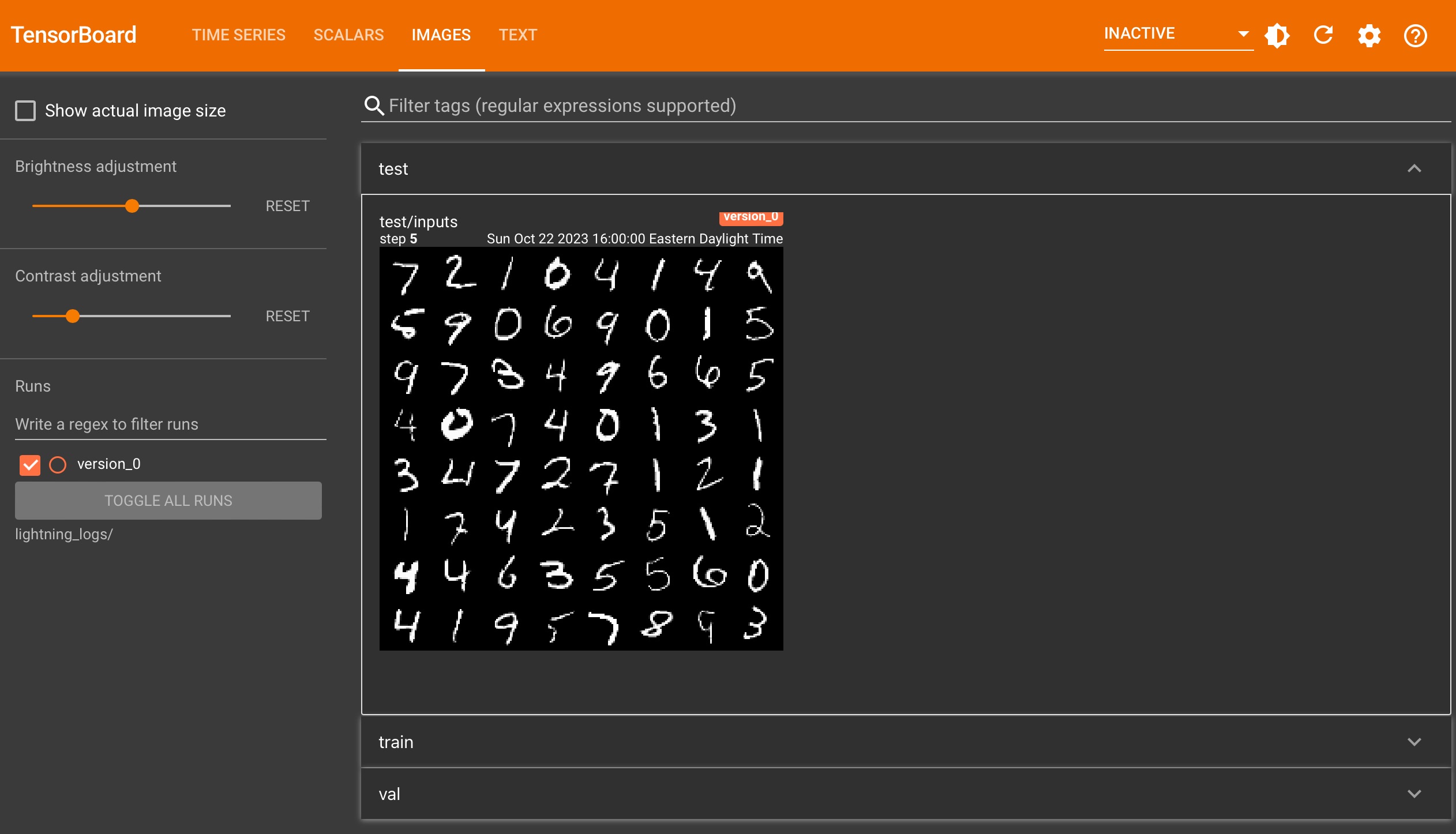Switch to the TIME SERIES tab
This screenshot has width=1456, height=834.
(x=238, y=35)
